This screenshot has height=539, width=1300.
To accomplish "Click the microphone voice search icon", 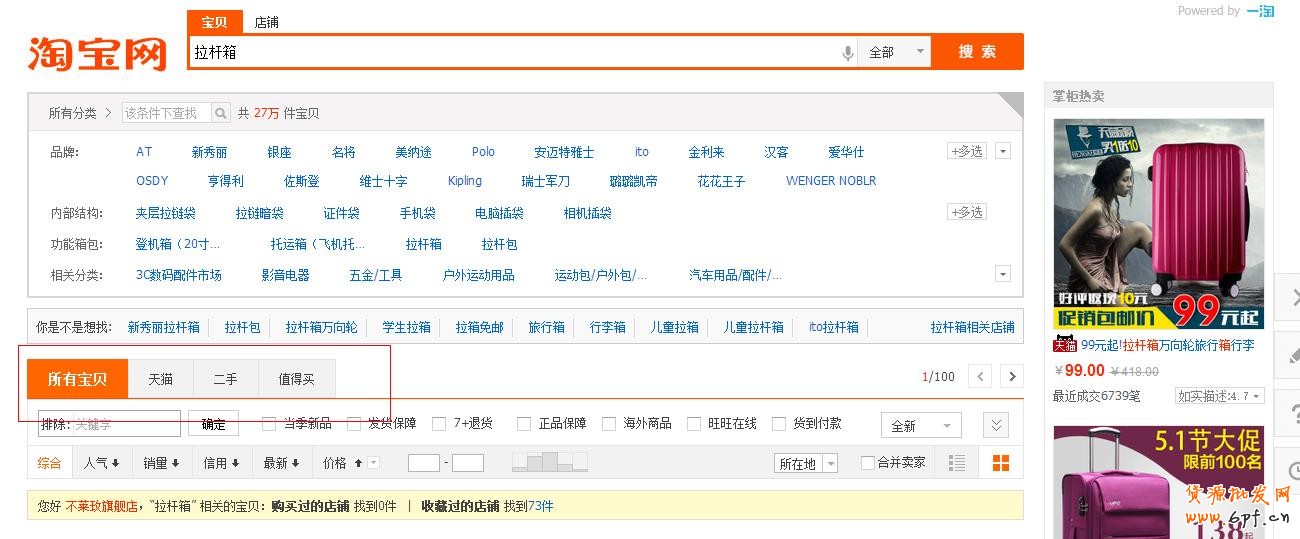I will (x=847, y=52).
